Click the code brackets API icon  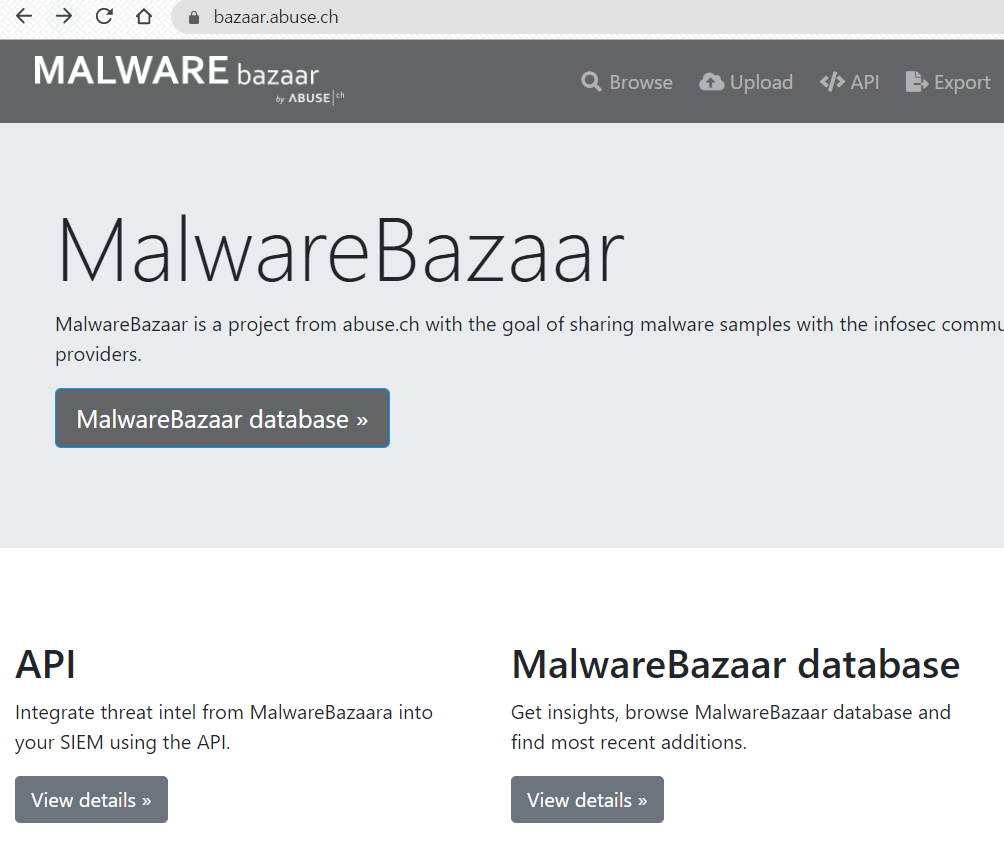pyautogui.click(x=832, y=82)
